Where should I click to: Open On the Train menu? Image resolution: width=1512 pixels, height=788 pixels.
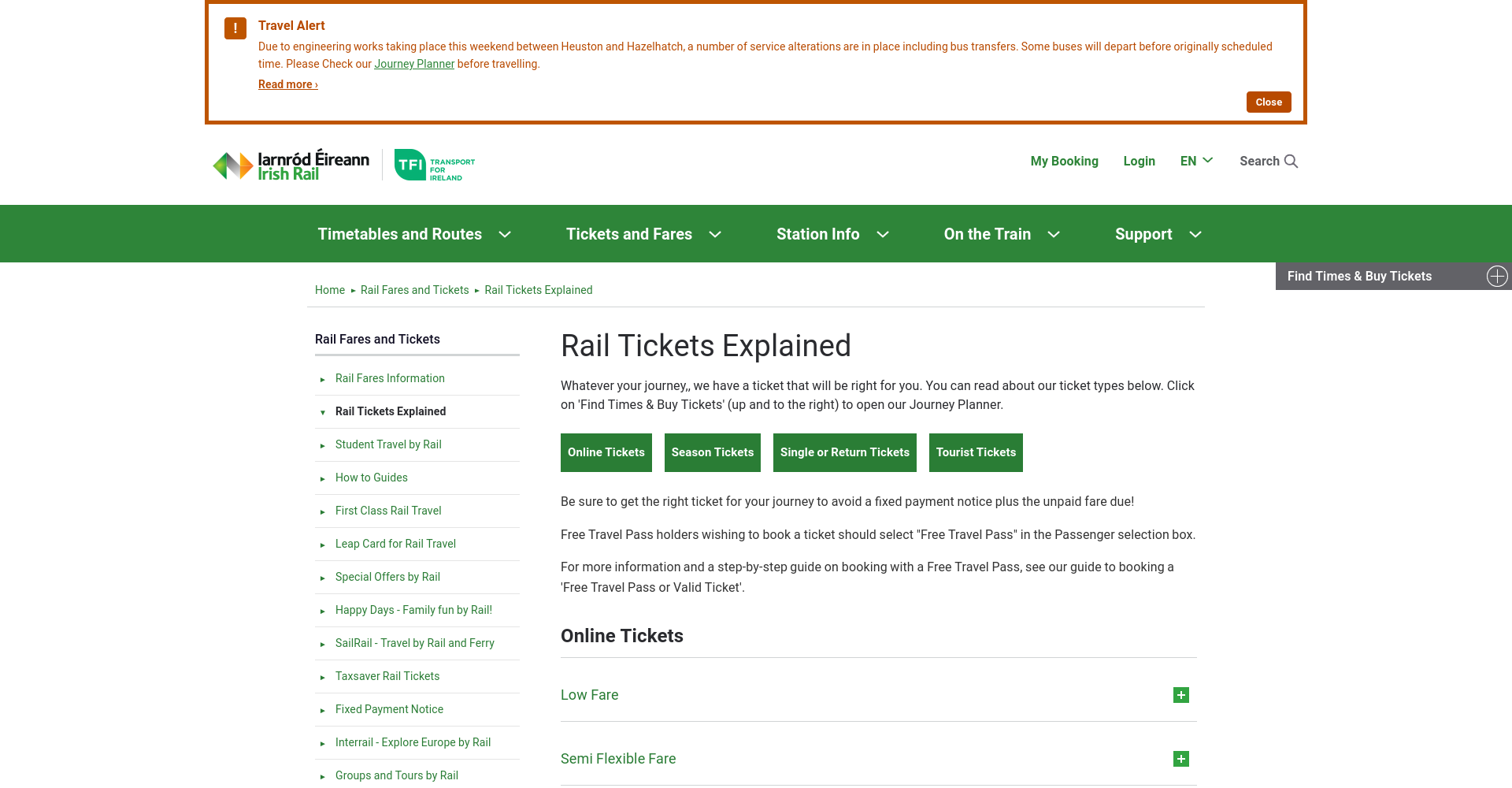(1002, 234)
